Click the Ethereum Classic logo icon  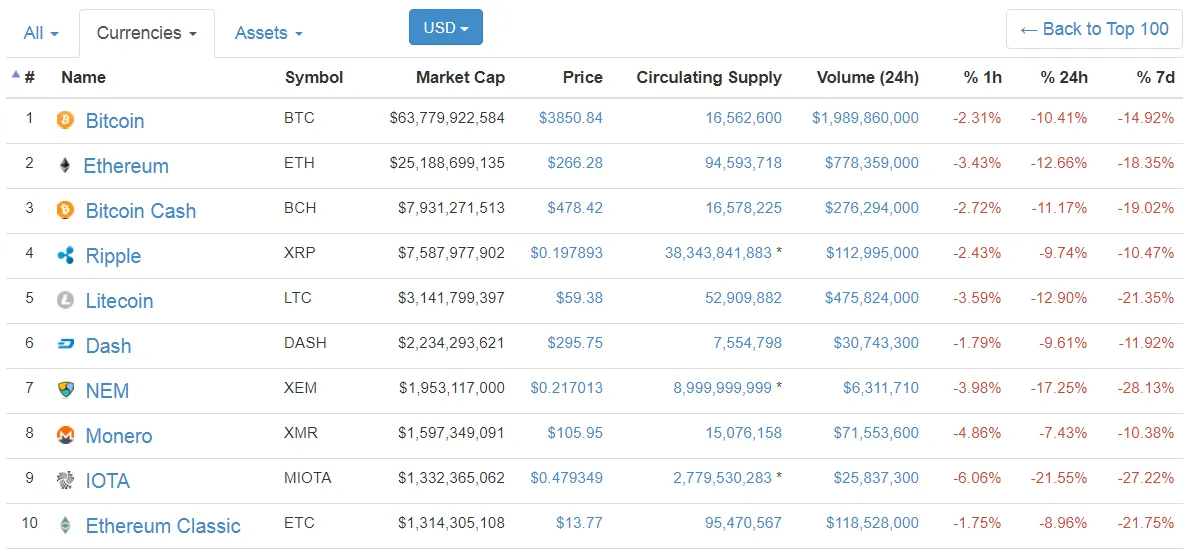click(65, 525)
